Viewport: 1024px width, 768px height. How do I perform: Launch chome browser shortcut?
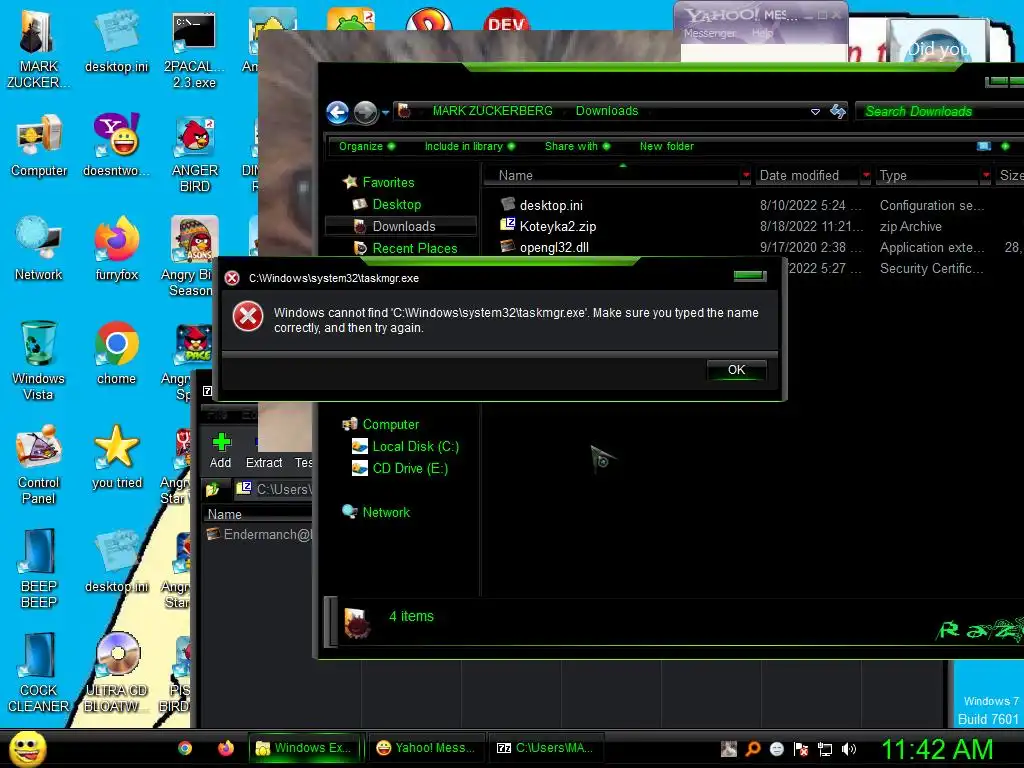pyautogui.click(x=116, y=353)
